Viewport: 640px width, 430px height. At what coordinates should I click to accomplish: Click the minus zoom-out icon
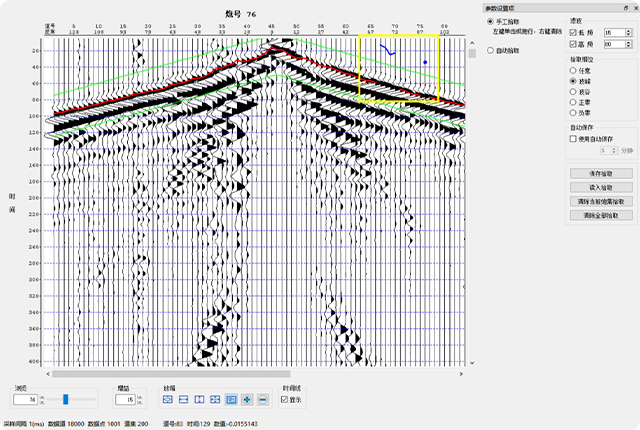coord(262,399)
